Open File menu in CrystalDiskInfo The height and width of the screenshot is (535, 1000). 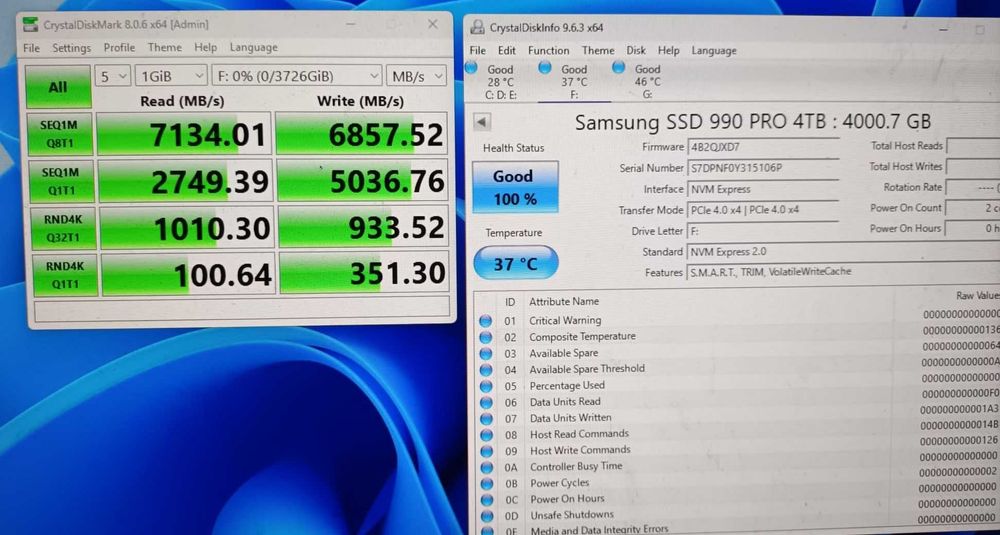[x=478, y=50]
